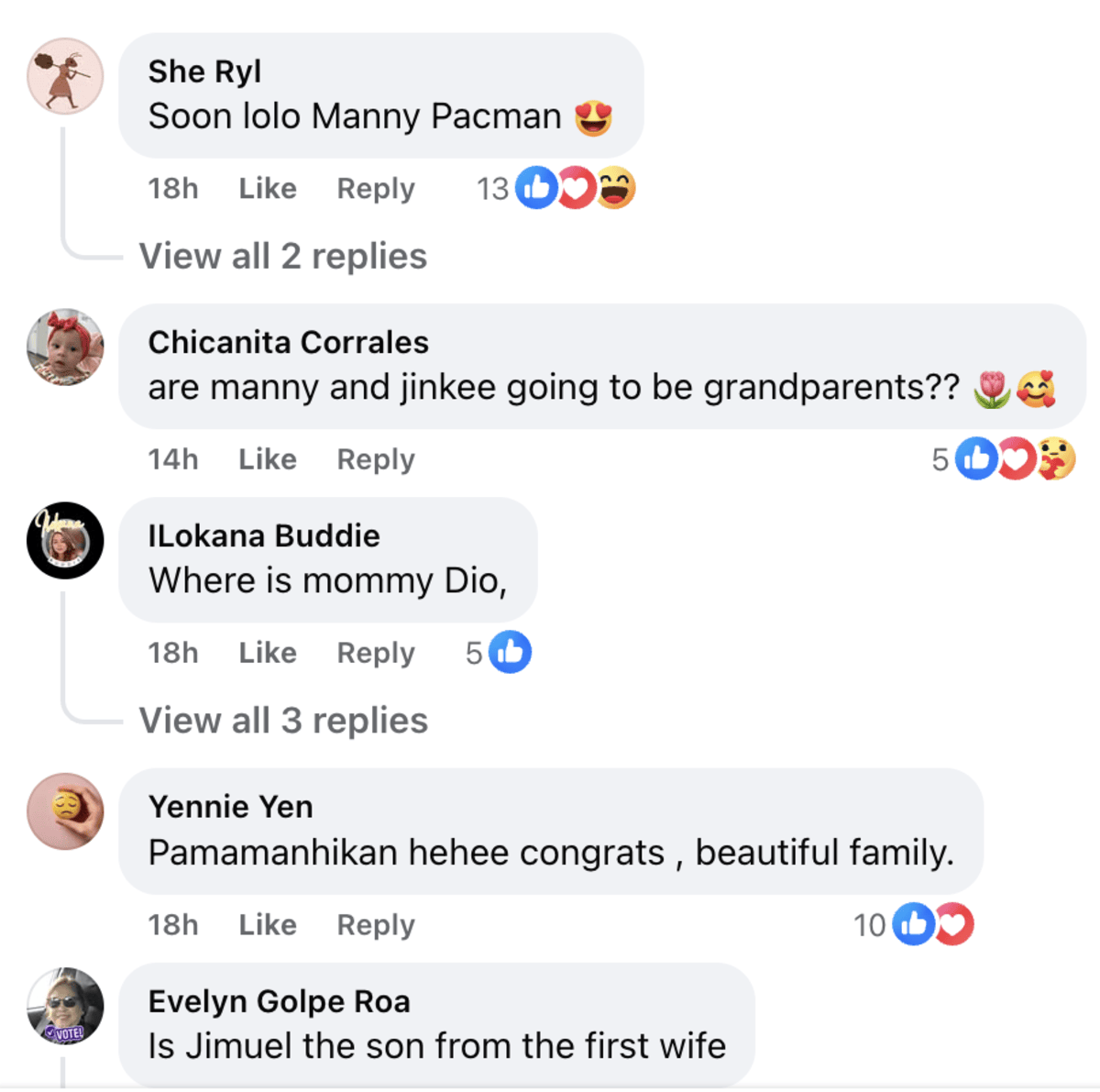Expand View all 2 replies
The image size is (1100, 1092).
point(282,257)
